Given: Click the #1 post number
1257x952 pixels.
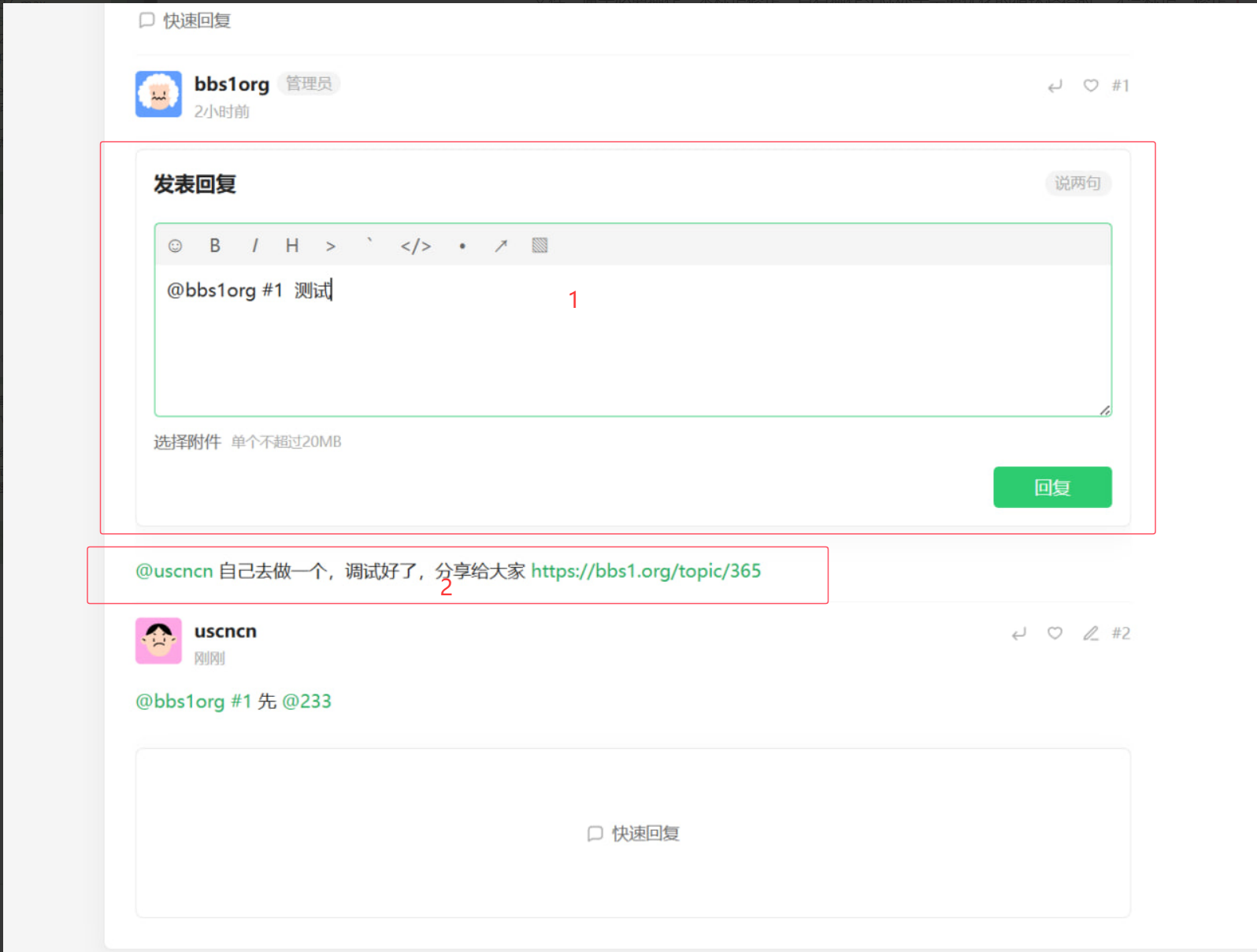Looking at the screenshot, I should (x=1120, y=86).
